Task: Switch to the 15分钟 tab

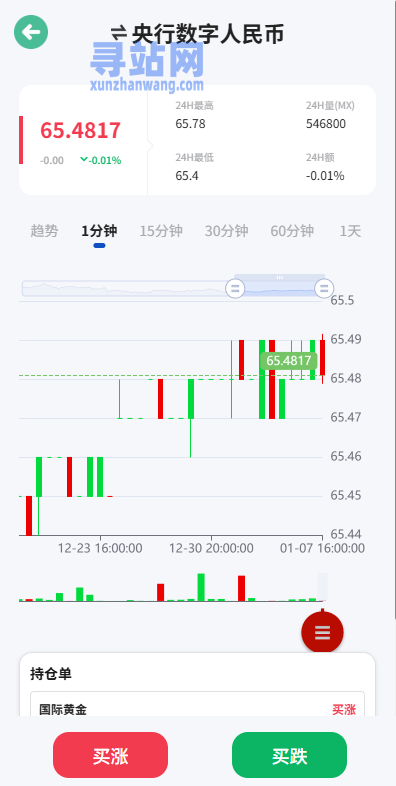Action: pyautogui.click(x=161, y=231)
